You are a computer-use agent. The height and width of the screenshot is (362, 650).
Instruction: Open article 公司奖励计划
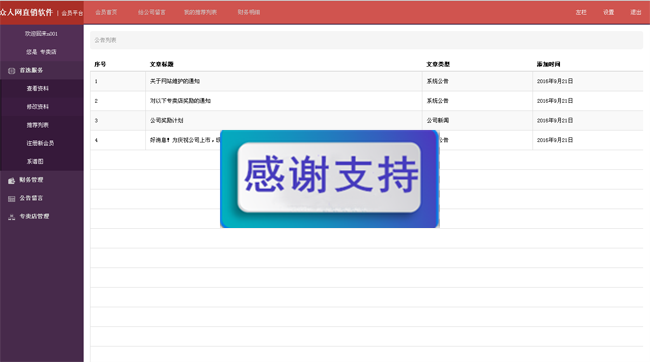166,120
